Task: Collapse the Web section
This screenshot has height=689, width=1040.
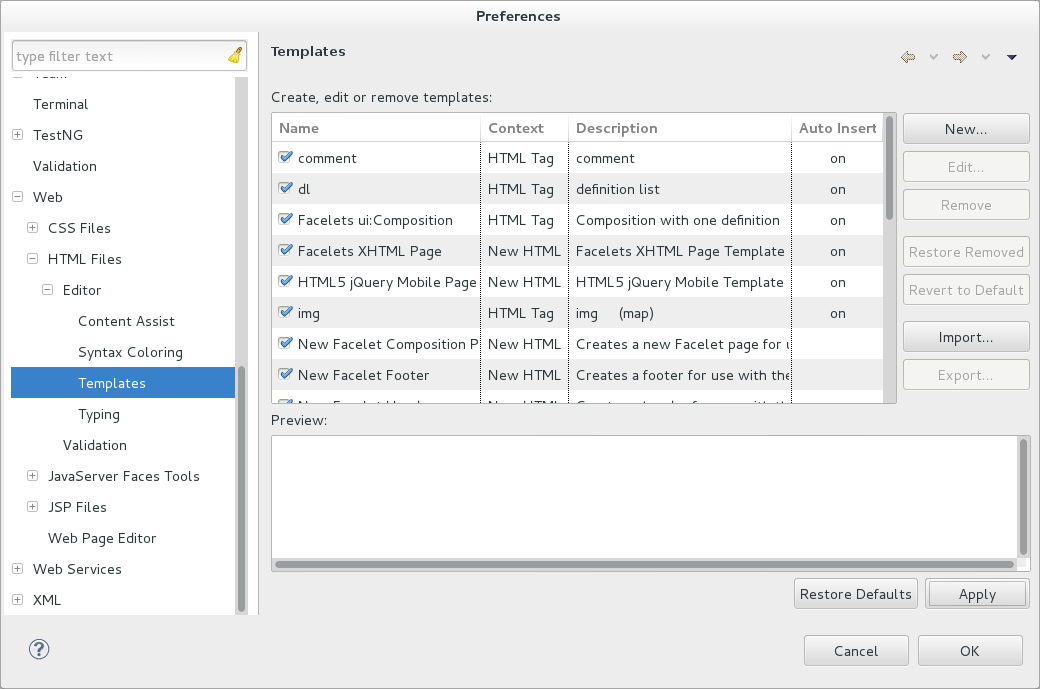Action: [x=16, y=197]
